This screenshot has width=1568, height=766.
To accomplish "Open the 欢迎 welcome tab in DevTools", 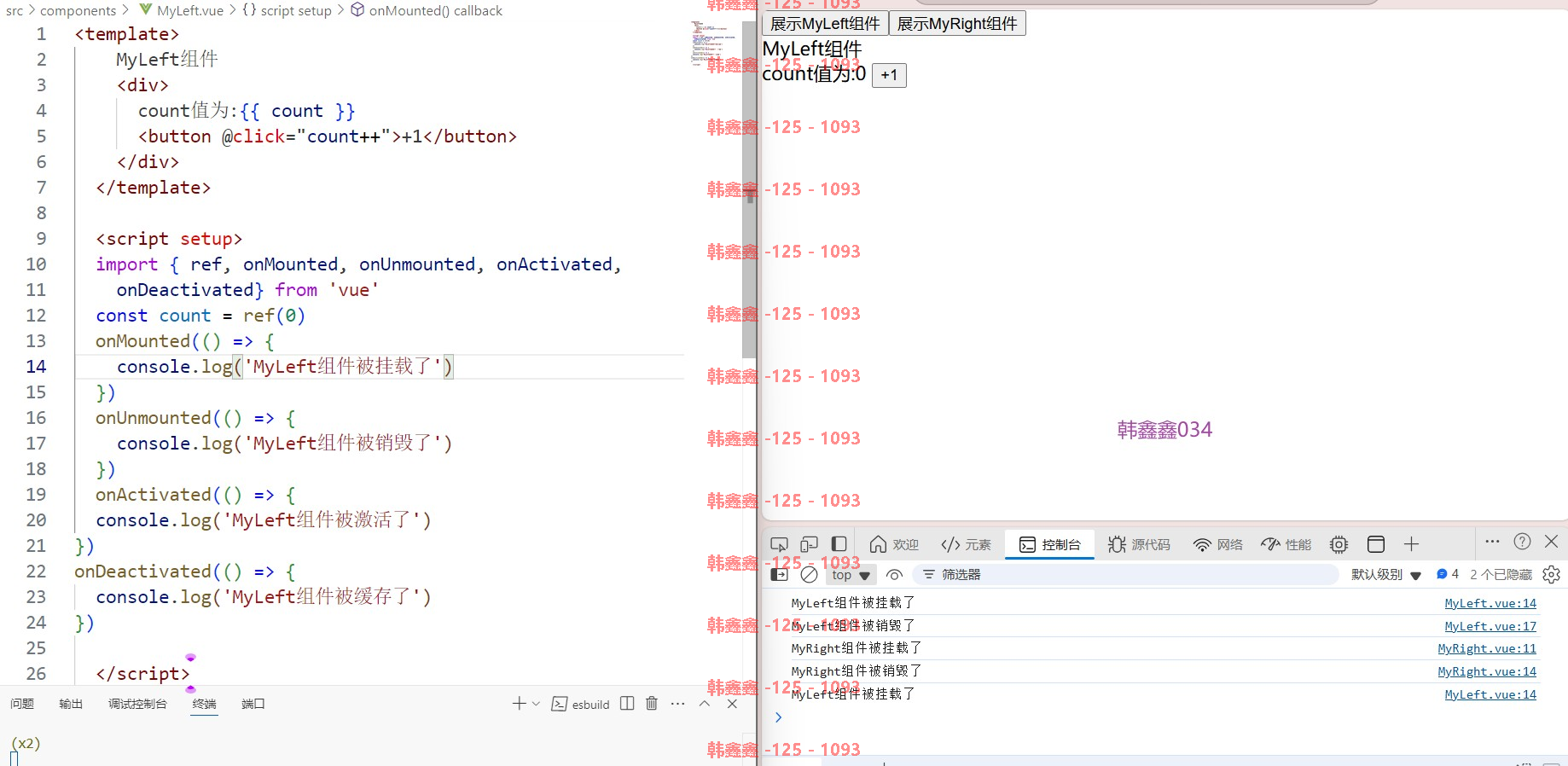I will tap(894, 544).
